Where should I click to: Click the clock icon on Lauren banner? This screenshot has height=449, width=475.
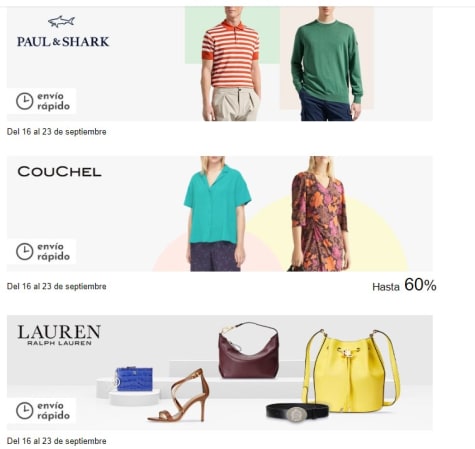(x=25, y=410)
